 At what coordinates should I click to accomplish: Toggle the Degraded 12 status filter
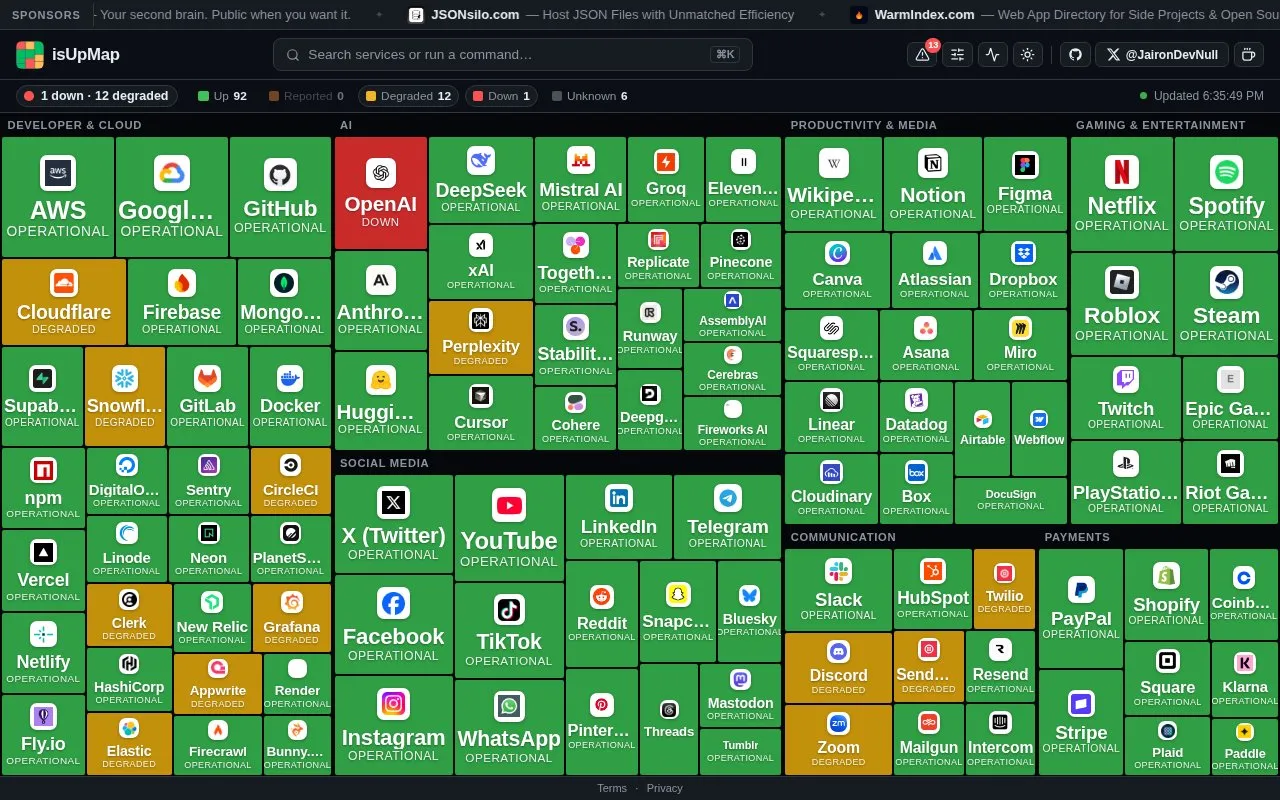click(409, 96)
